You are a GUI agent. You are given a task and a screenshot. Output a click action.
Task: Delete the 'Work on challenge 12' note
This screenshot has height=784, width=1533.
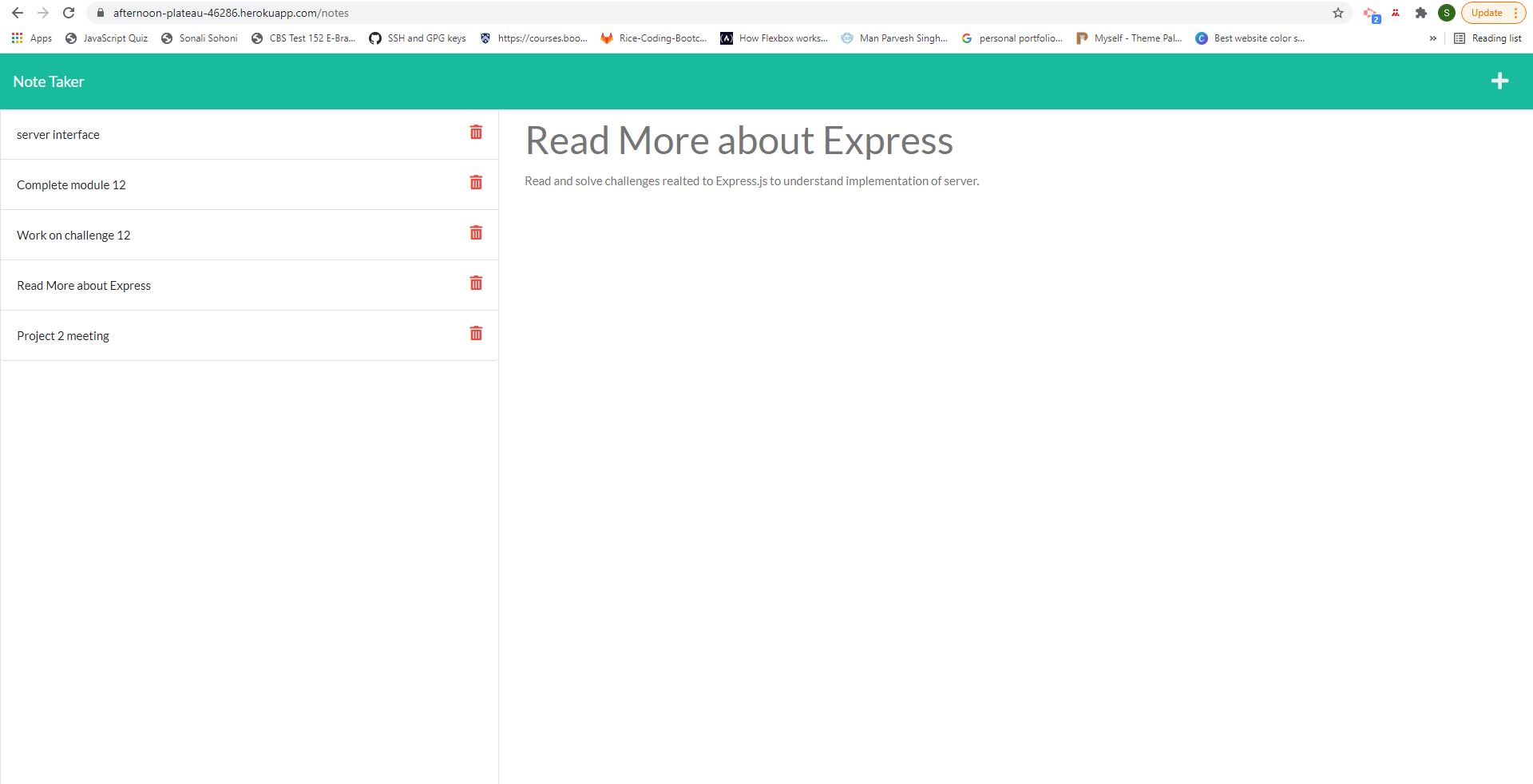(x=475, y=233)
